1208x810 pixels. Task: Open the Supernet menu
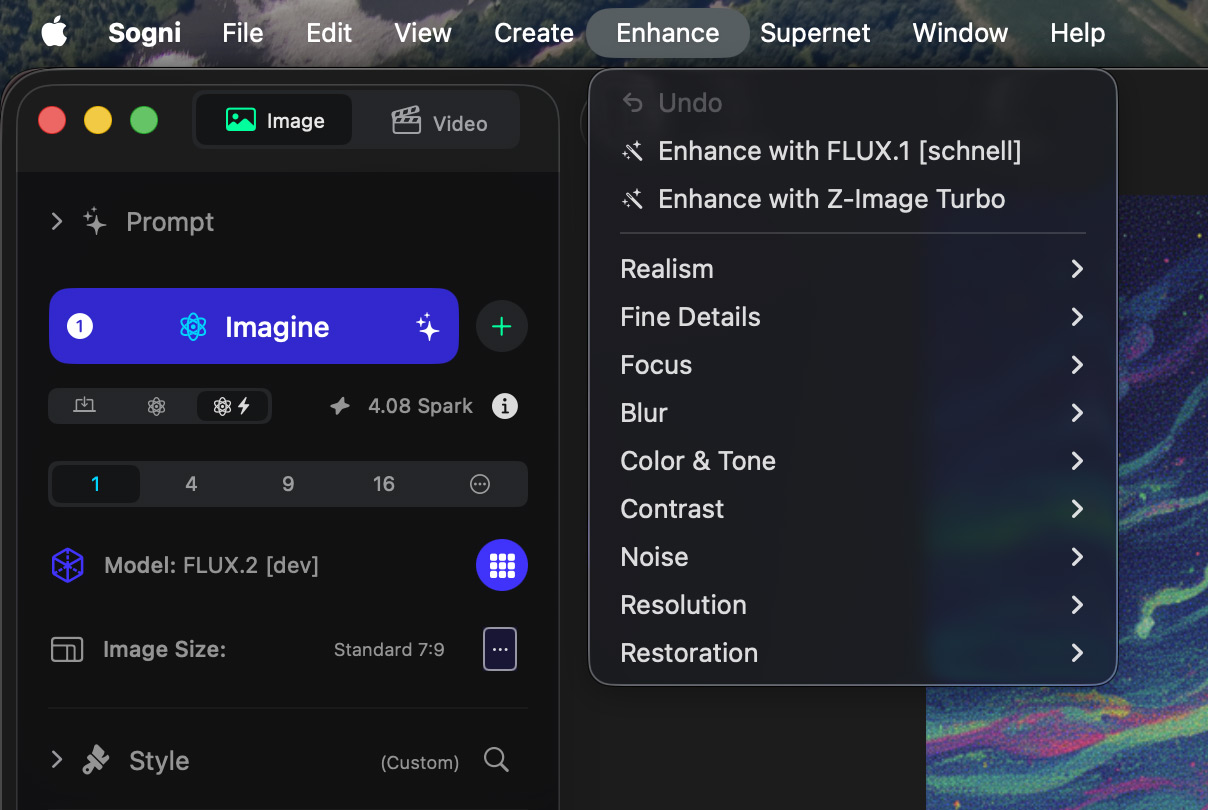(x=815, y=33)
